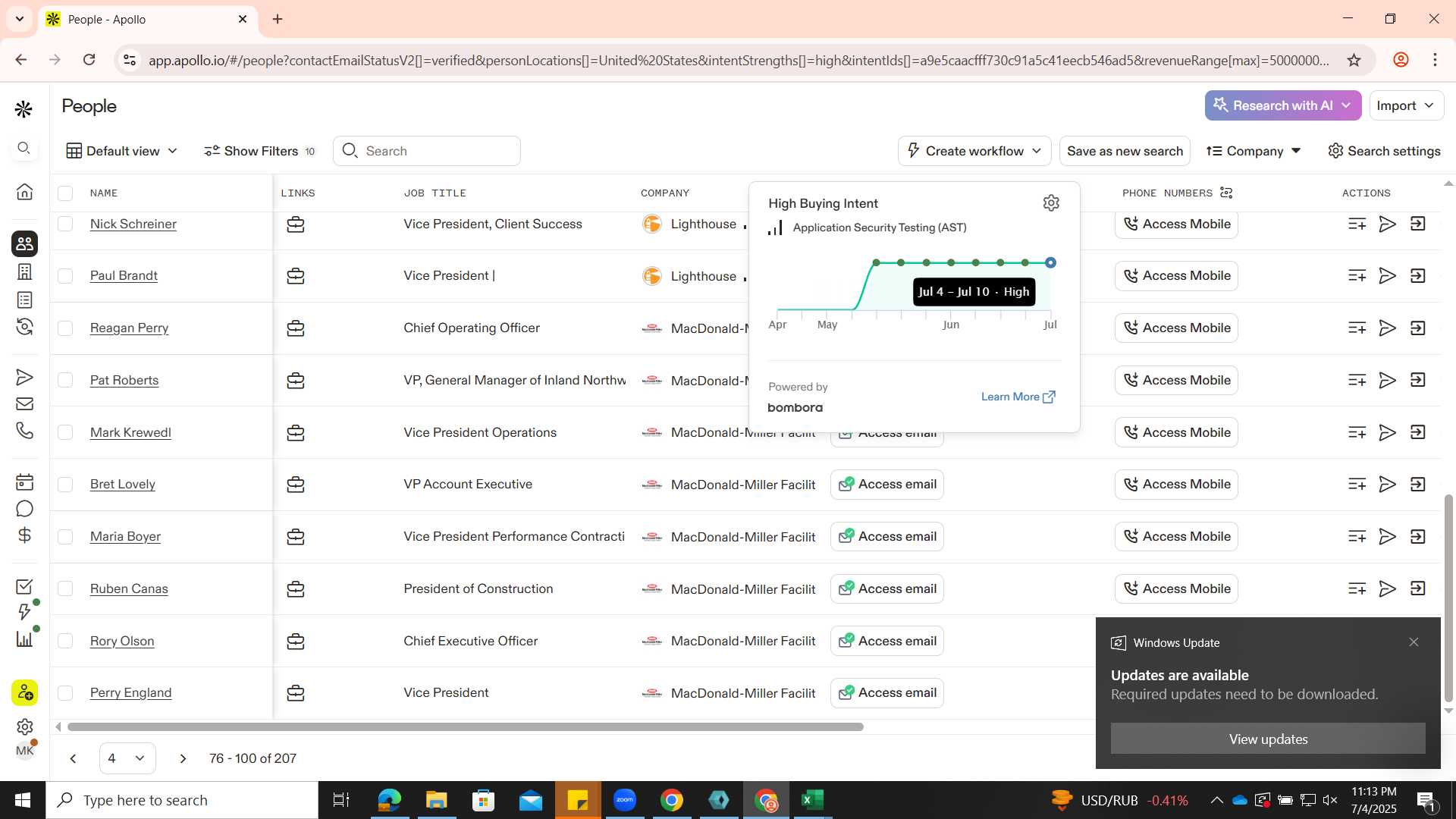
Task: Open the Apollo logo home icon
Action: tap(24, 109)
